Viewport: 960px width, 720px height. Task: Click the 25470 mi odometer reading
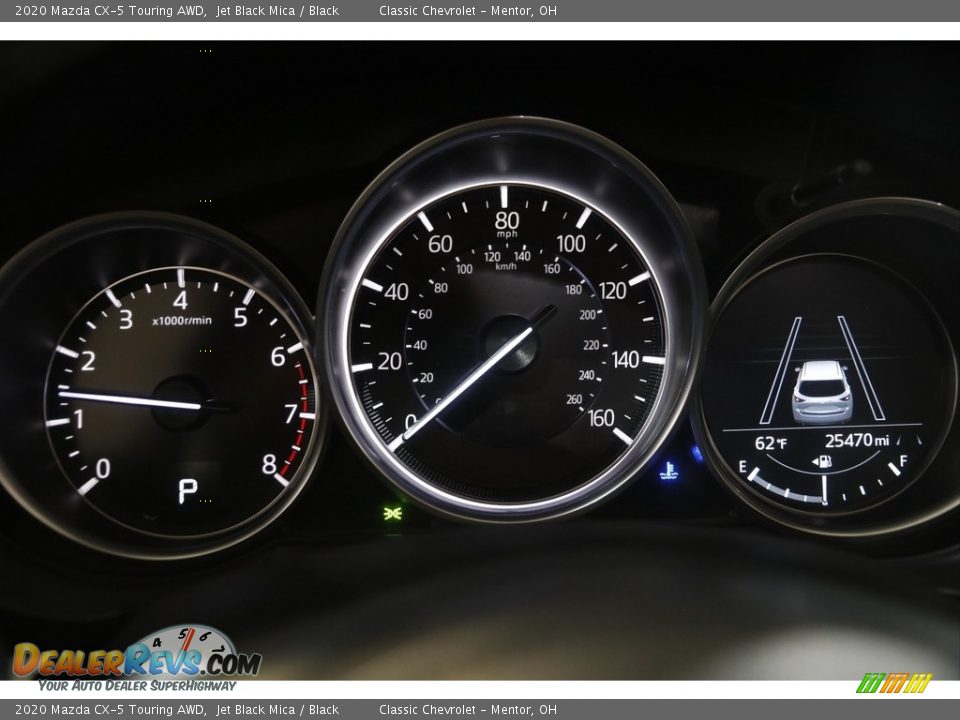click(856, 440)
